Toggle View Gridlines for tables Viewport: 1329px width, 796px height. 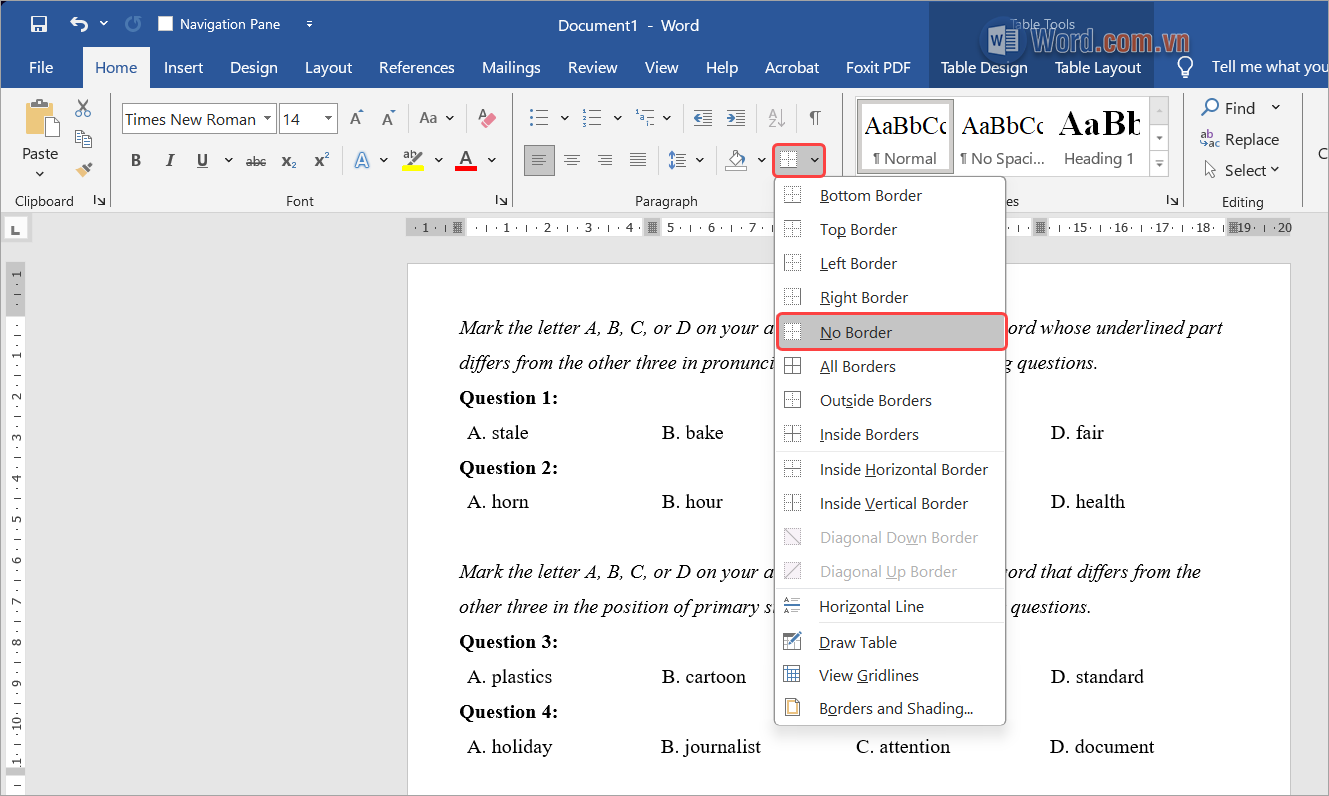pyautogui.click(x=891, y=675)
